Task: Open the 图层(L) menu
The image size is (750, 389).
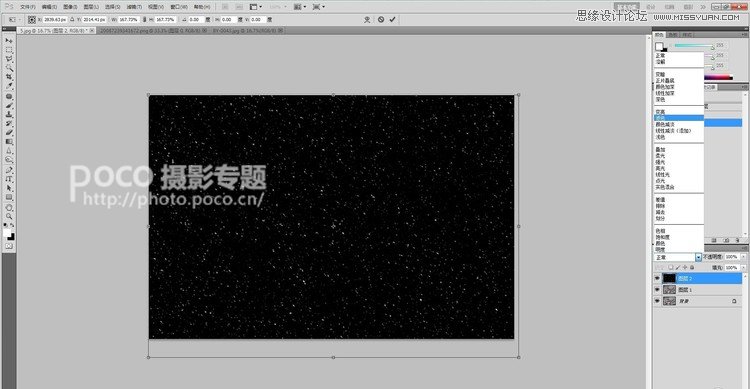Action: (x=91, y=7)
